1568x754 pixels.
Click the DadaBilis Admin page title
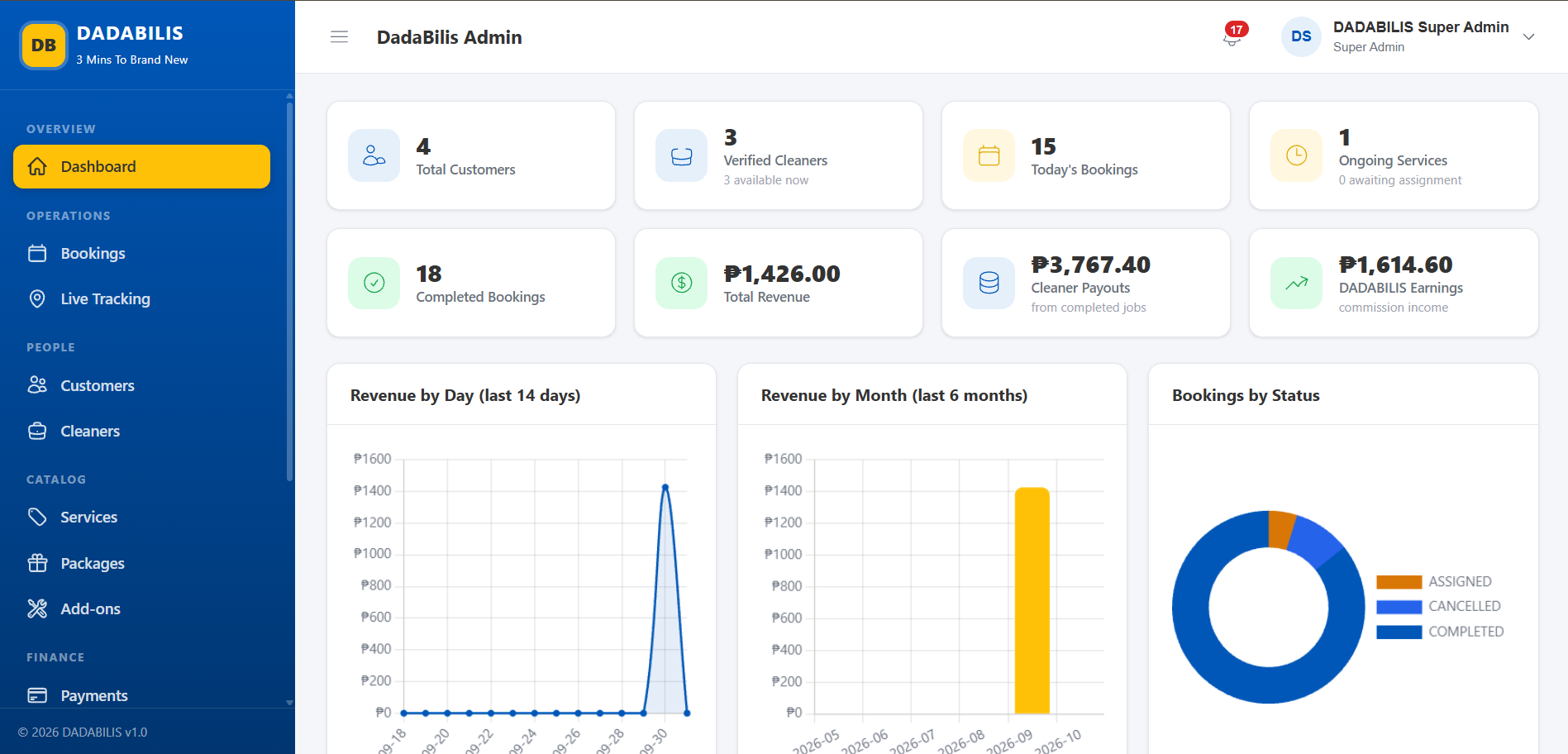[x=450, y=37]
